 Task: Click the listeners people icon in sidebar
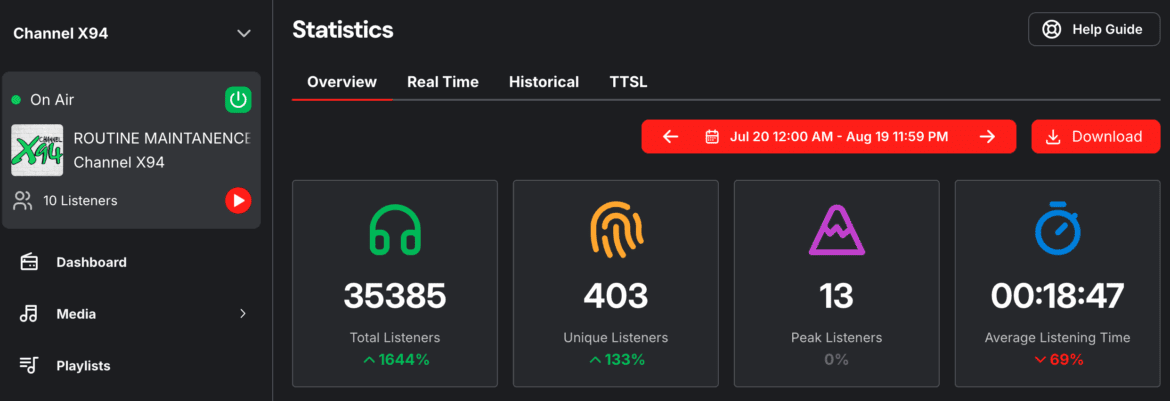tap(22, 201)
